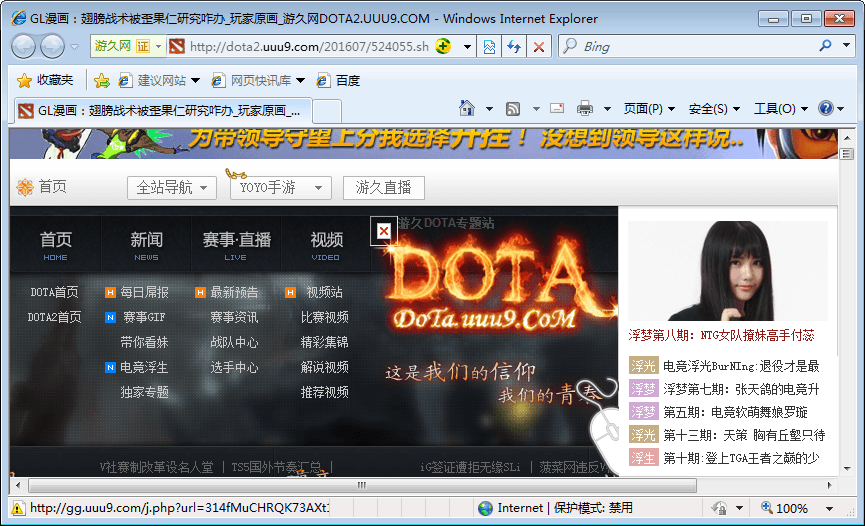Click the blue Help question mark icon
865x526 pixels.
[x=826, y=108]
